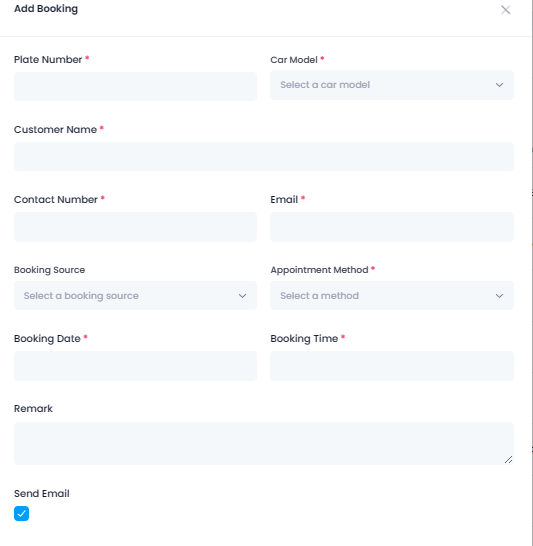Close the Add Booking dialog
533x546 pixels.
(x=505, y=10)
